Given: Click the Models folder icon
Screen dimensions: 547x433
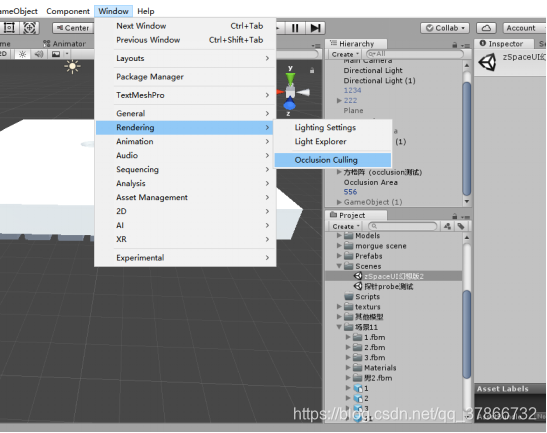Looking at the screenshot, I should 349,236.
